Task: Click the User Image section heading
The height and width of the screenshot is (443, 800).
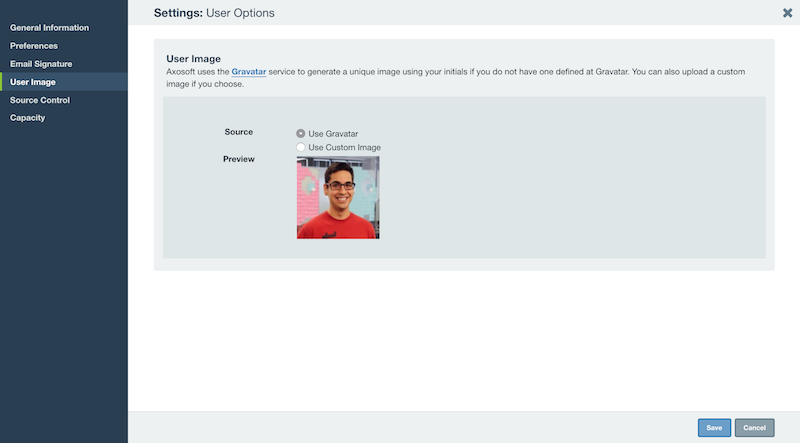Action: (193, 59)
